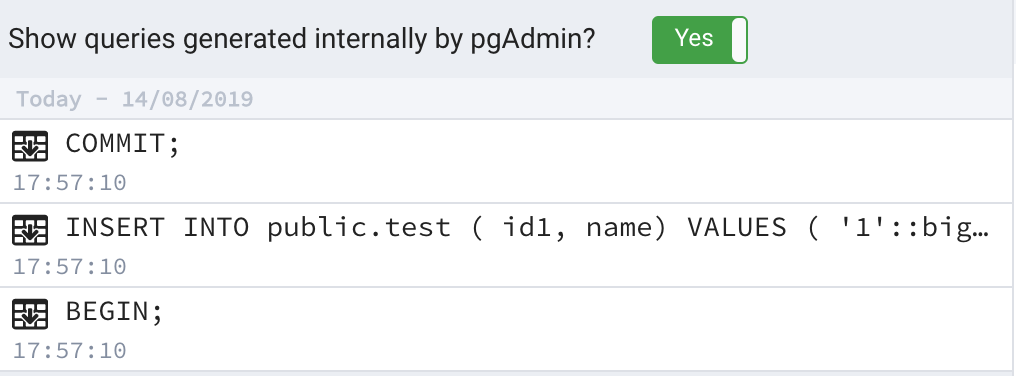1016x376 pixels.
Task: Click the "Show queries generated internally" label
Action: point(301,40)
